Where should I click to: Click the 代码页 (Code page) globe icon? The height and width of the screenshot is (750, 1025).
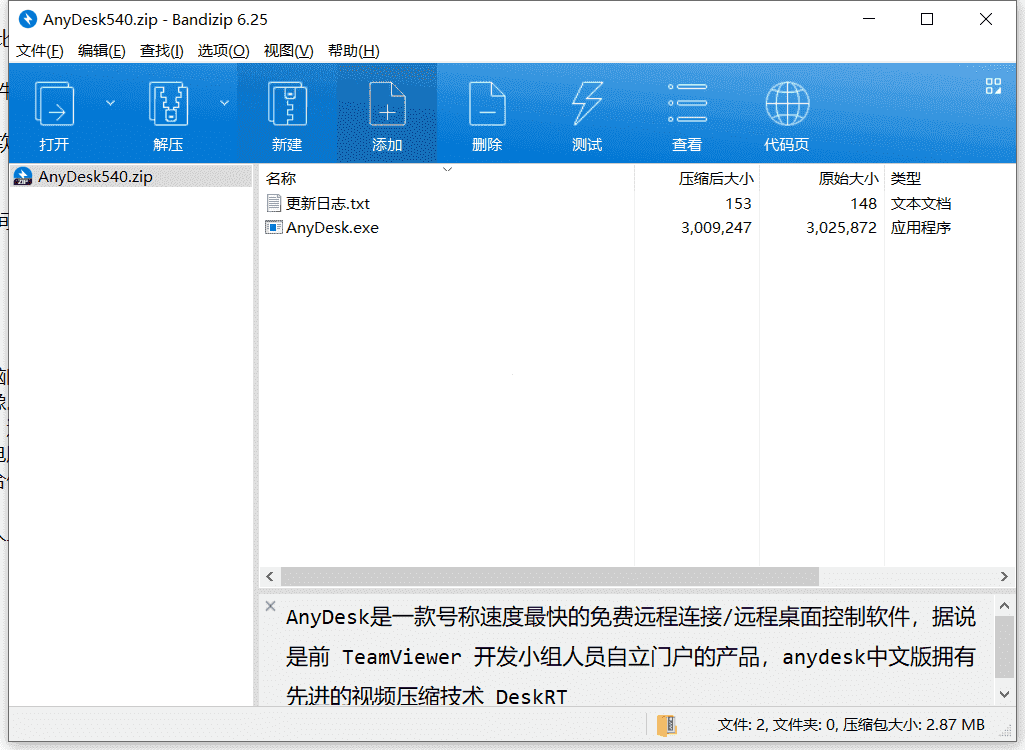tap(787, 103)
